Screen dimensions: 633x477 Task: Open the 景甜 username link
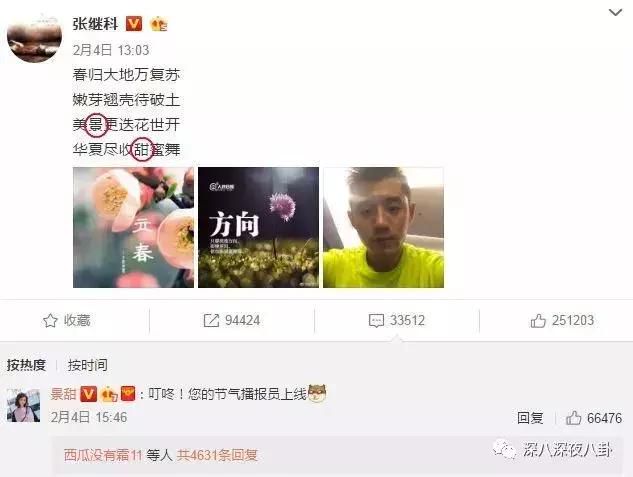pos(63,394)
